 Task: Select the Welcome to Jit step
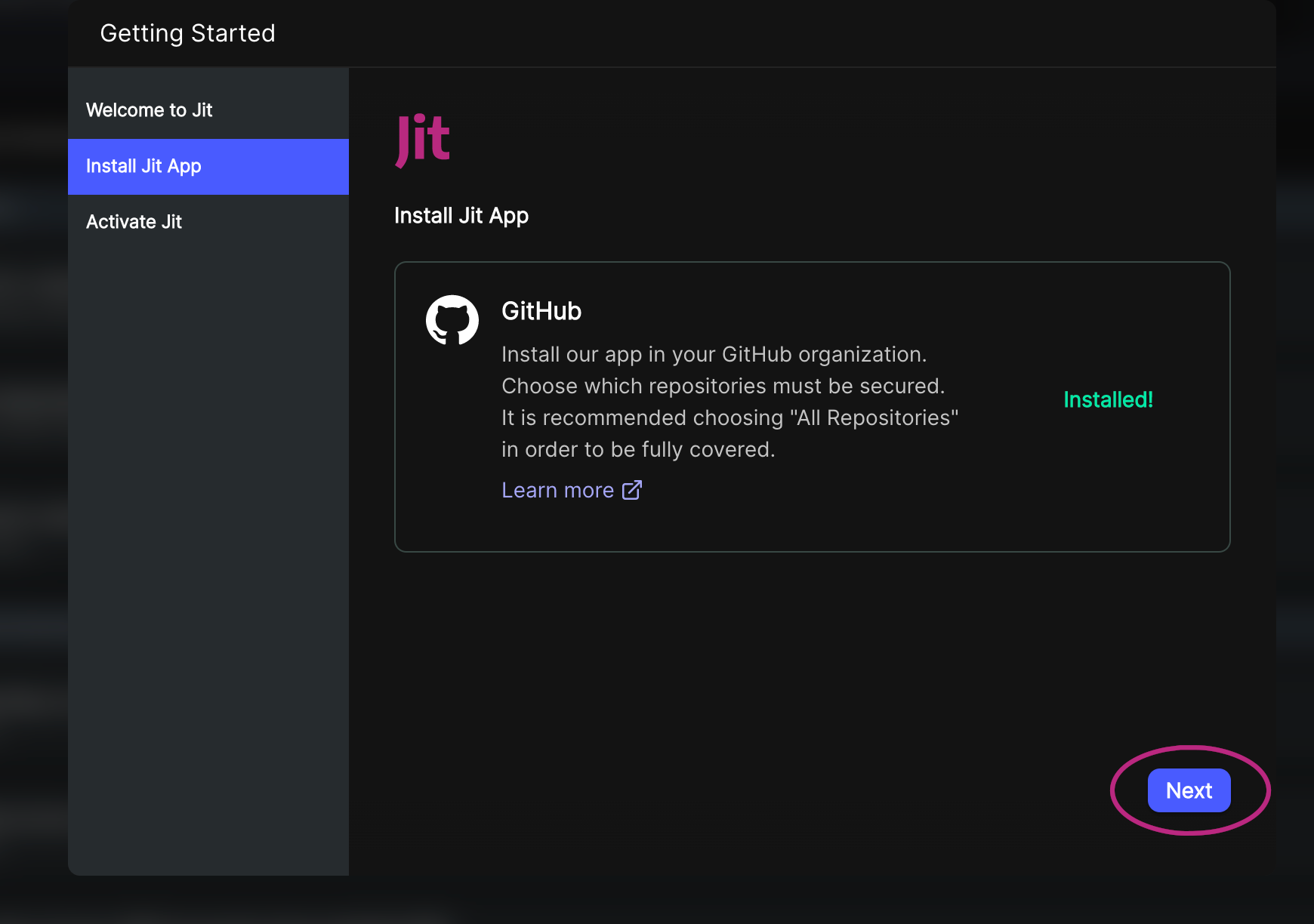click(x=208, y=110)
